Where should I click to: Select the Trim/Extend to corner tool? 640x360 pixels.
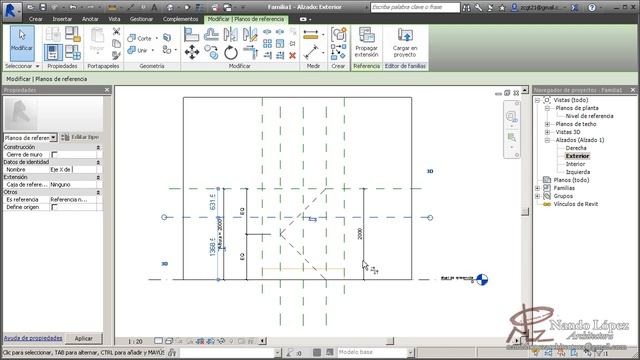(250, 52)
